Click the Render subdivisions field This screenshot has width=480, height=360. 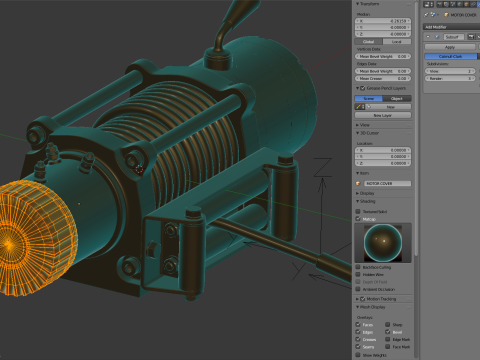pos(450,79)
